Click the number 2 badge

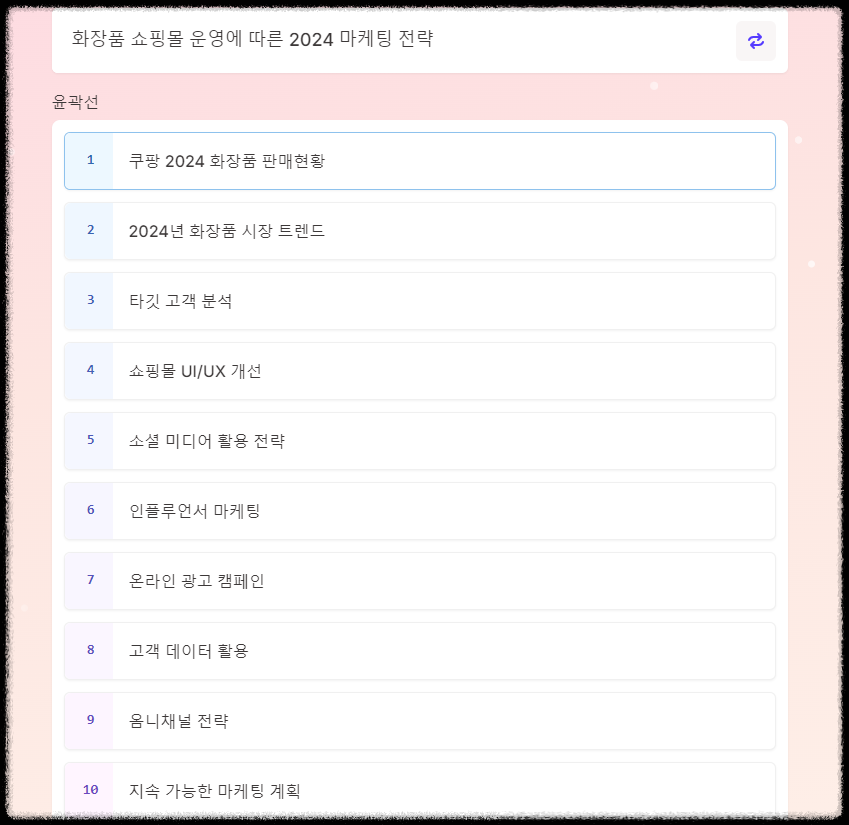coord(90,230)
